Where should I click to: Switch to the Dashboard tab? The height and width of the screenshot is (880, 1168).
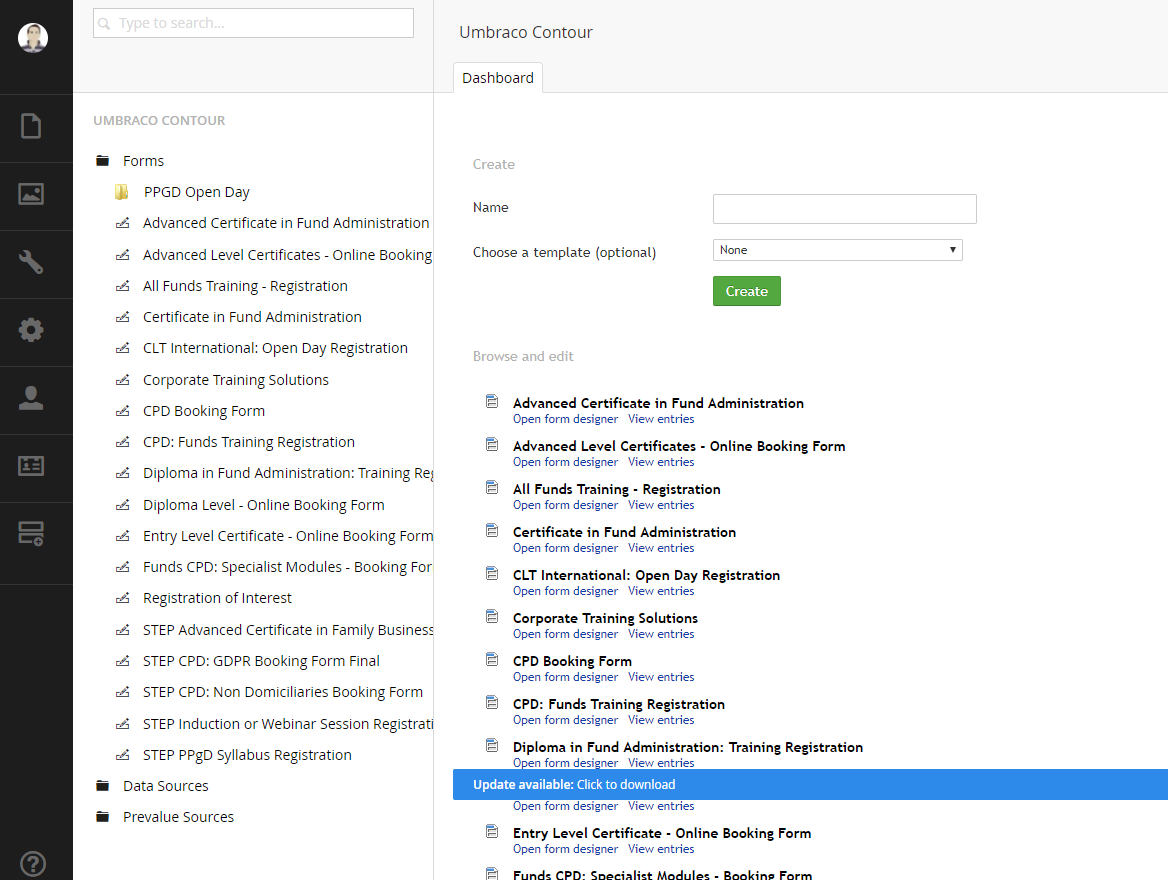click(498, 77)
